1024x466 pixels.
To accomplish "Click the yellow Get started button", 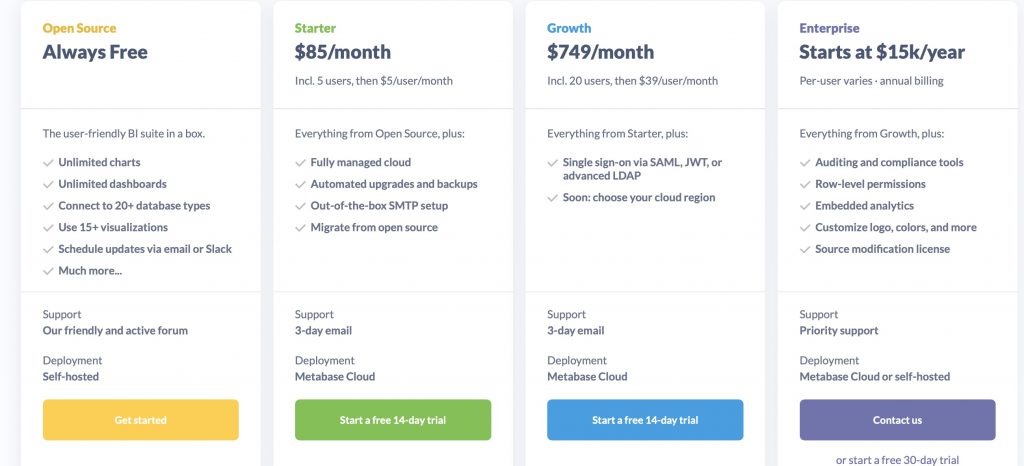I will pos(140,420).
